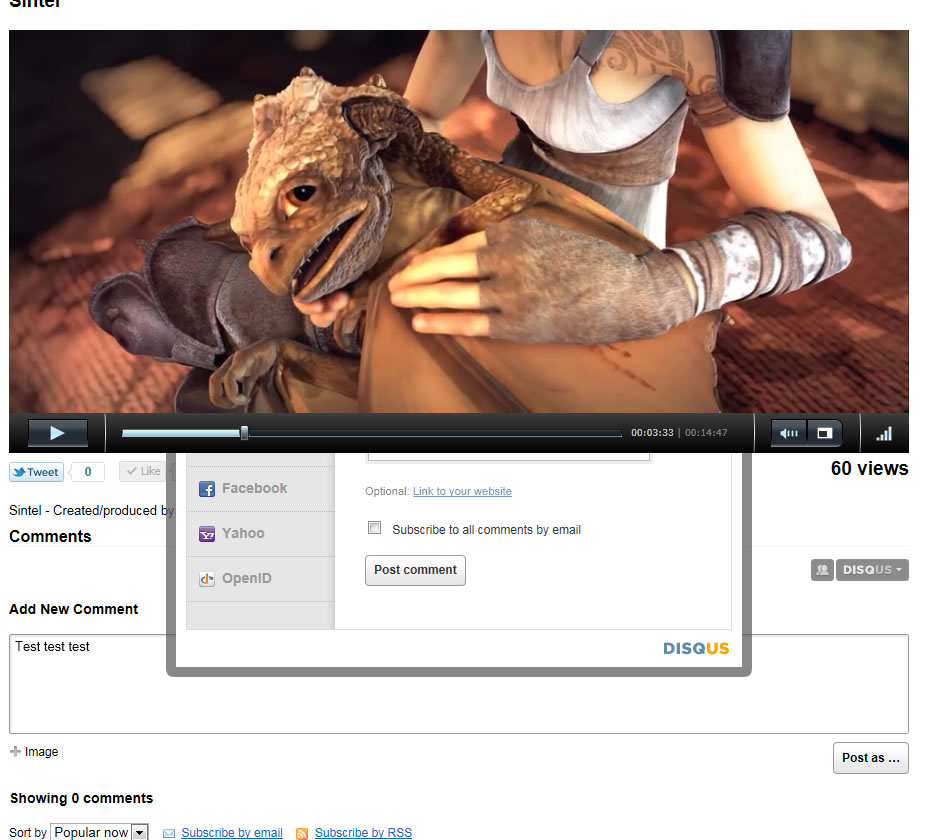Select OpenID login option
This screenshot has height=840, width=927.
pos(260,578)
